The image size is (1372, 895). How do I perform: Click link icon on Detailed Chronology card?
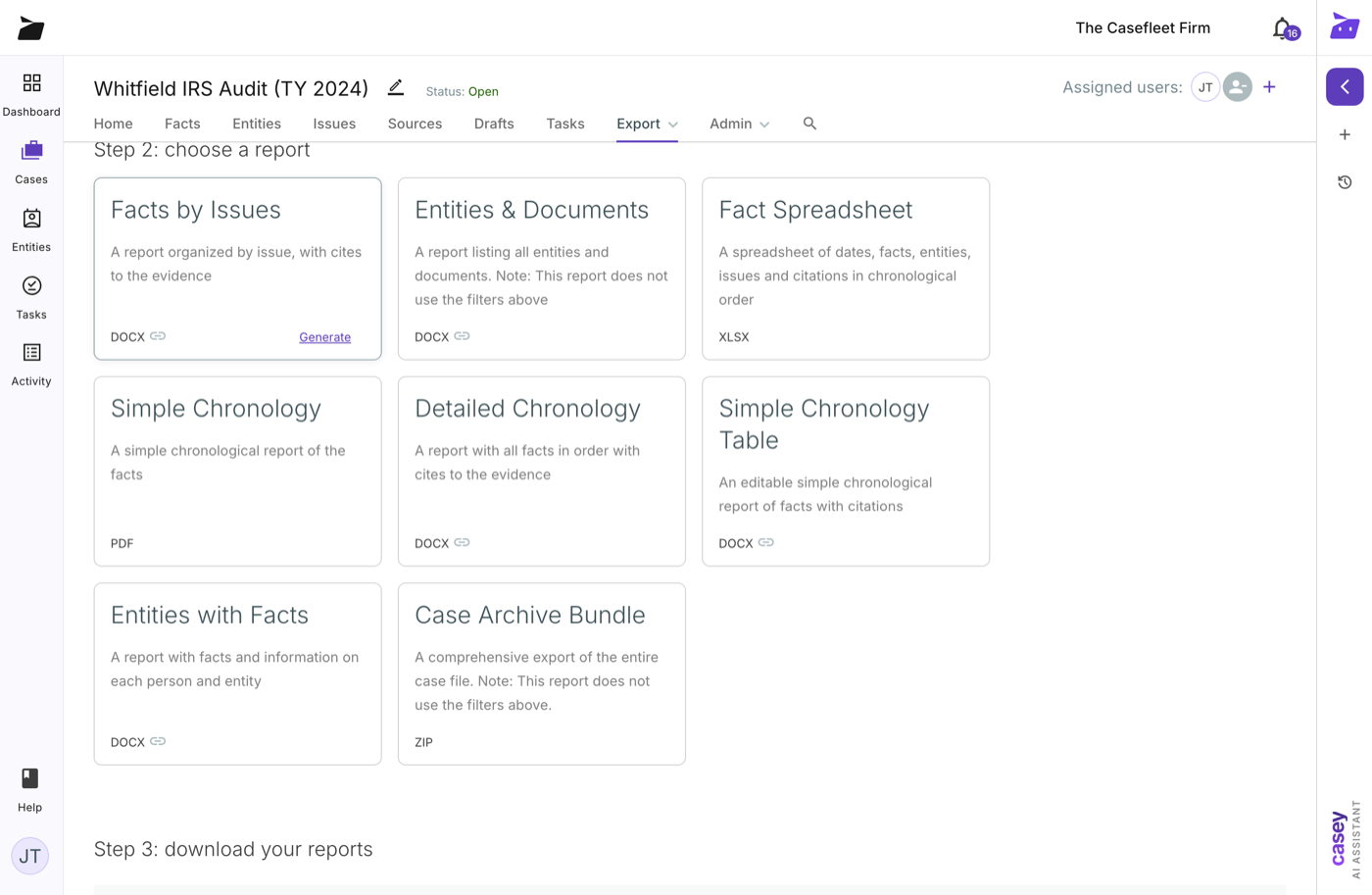[462, 542]
